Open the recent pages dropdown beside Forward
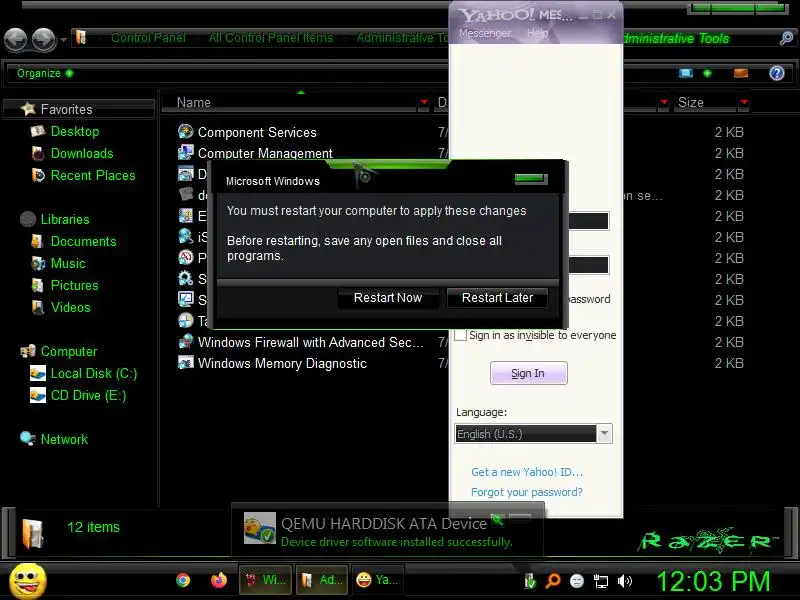The height and width of the screenshot is (600, 800). click(x=63, y=39)
